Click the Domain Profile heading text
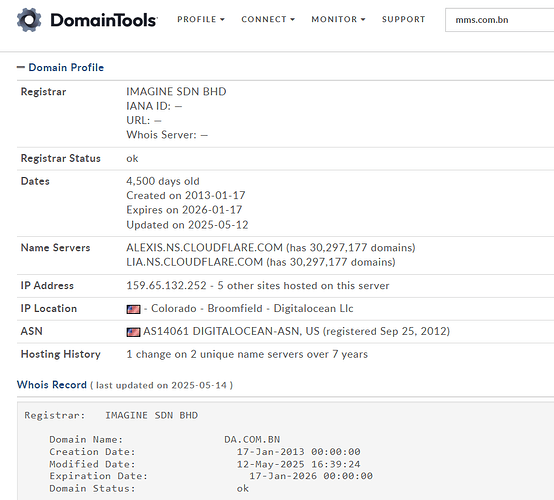The image size is (554, 500). pos(66,67)
